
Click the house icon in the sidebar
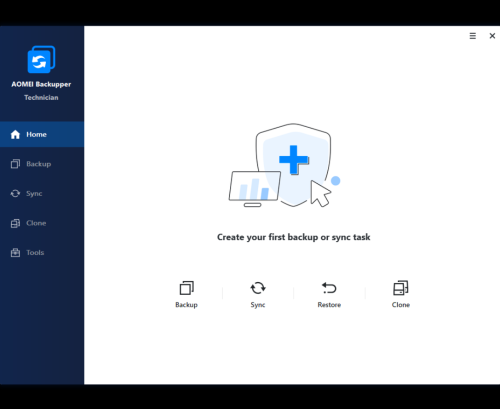coord(15,134)
